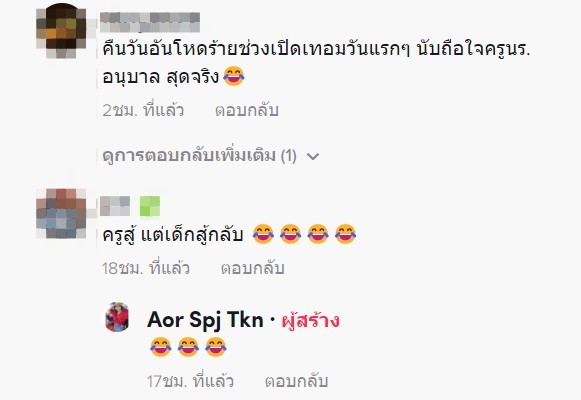Viewport: 581px width, 400px height.
Task: Click the green badge beside second username
Action: (150, 206)
